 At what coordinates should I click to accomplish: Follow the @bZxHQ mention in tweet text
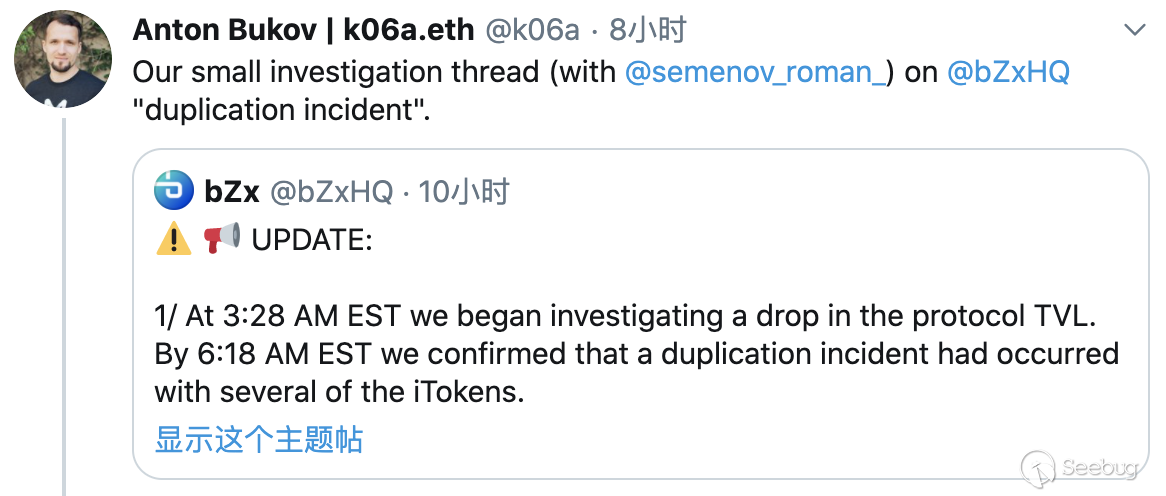1007,72
